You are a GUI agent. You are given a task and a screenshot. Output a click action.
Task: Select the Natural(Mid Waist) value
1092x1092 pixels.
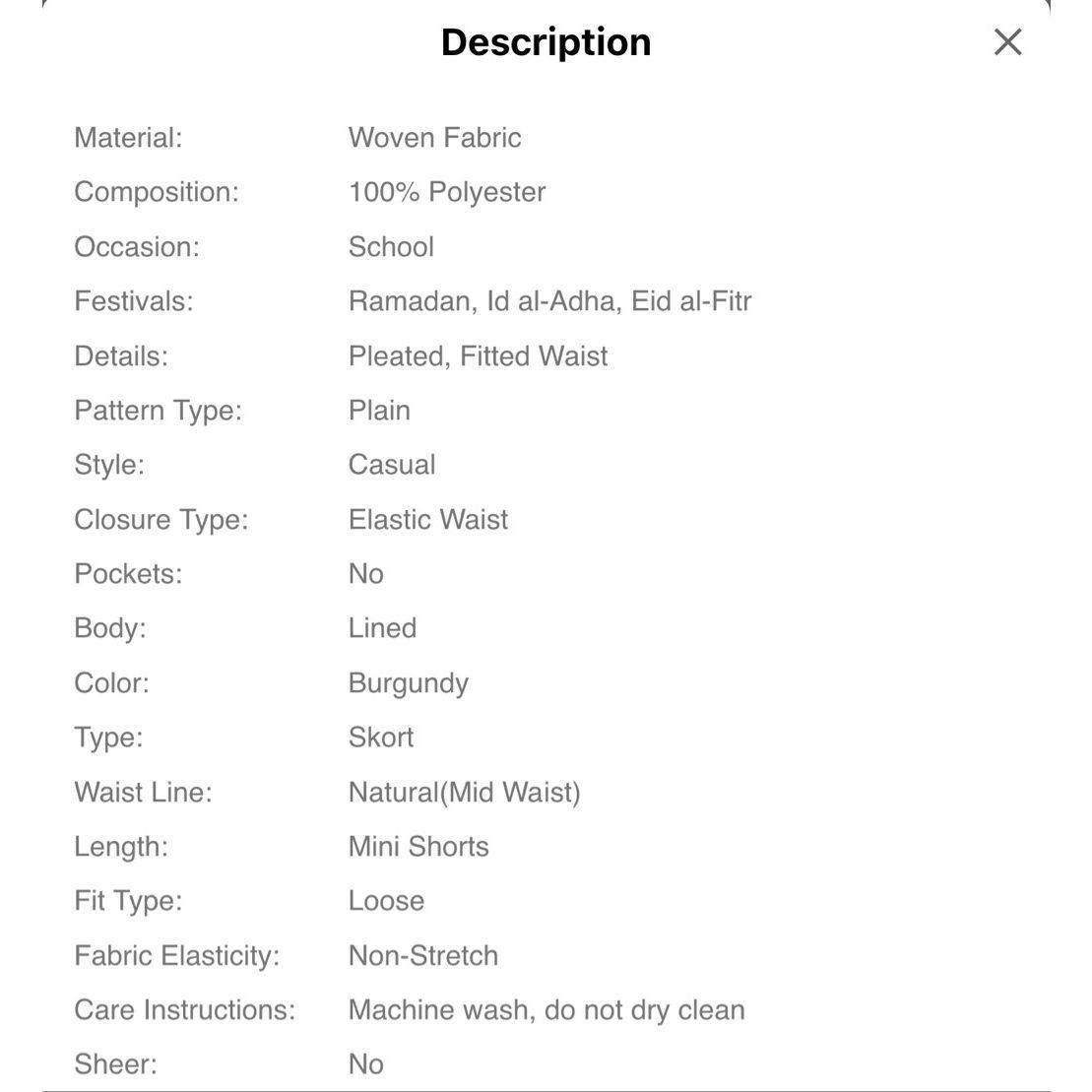click(x=465, y=792)
